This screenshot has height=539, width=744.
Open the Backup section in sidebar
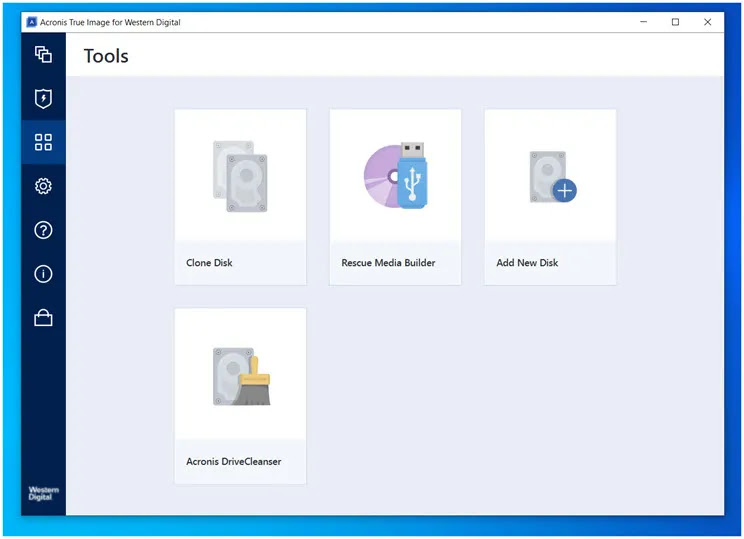43,55
